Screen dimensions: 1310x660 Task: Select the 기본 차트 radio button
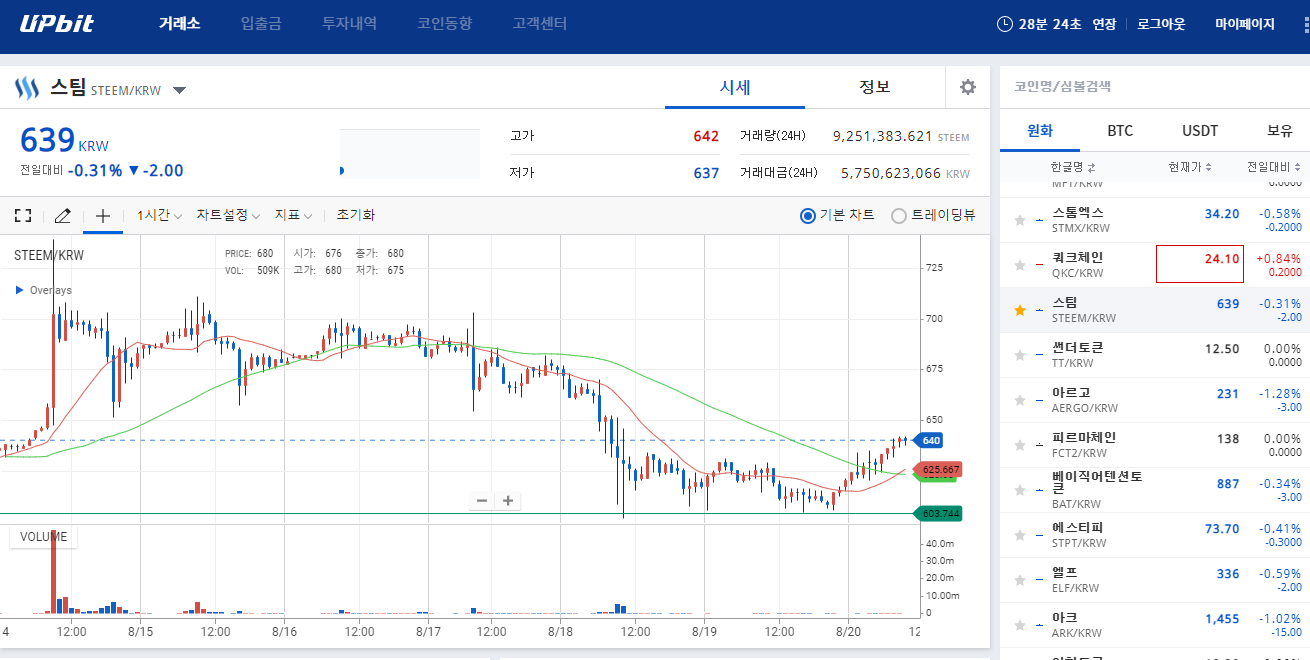(x=808, y=216)
